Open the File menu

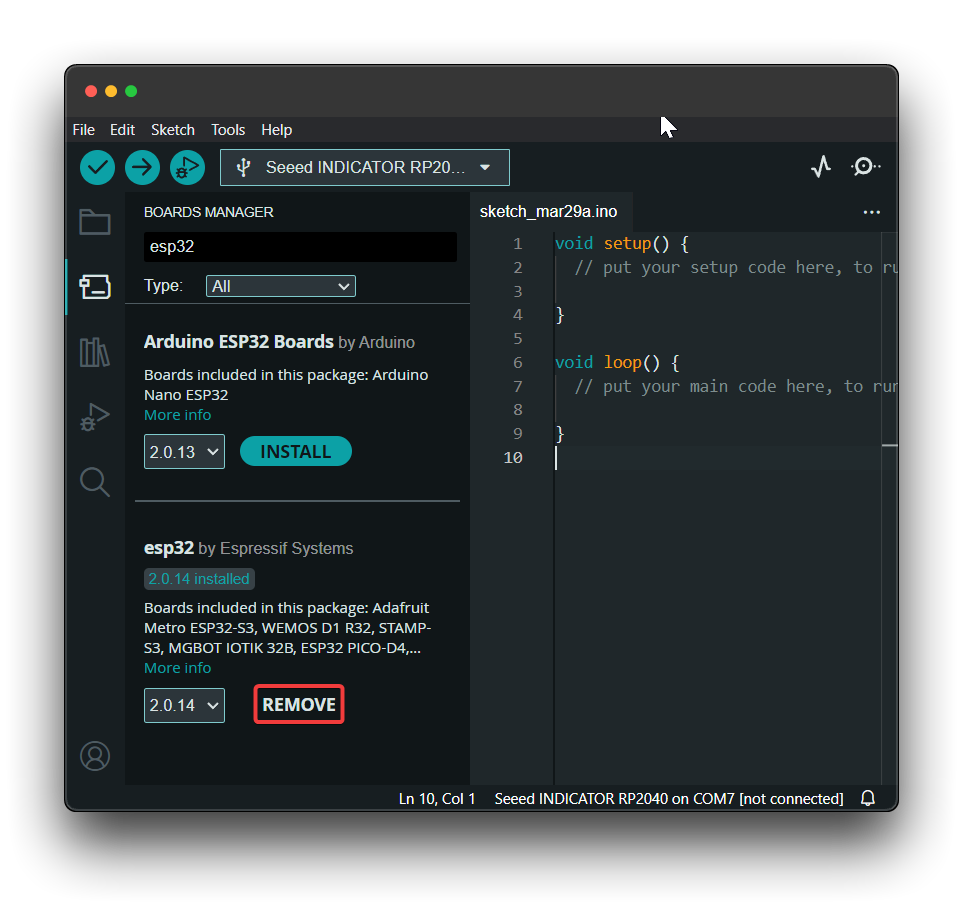pyautogui.click(x=84, y=130)
